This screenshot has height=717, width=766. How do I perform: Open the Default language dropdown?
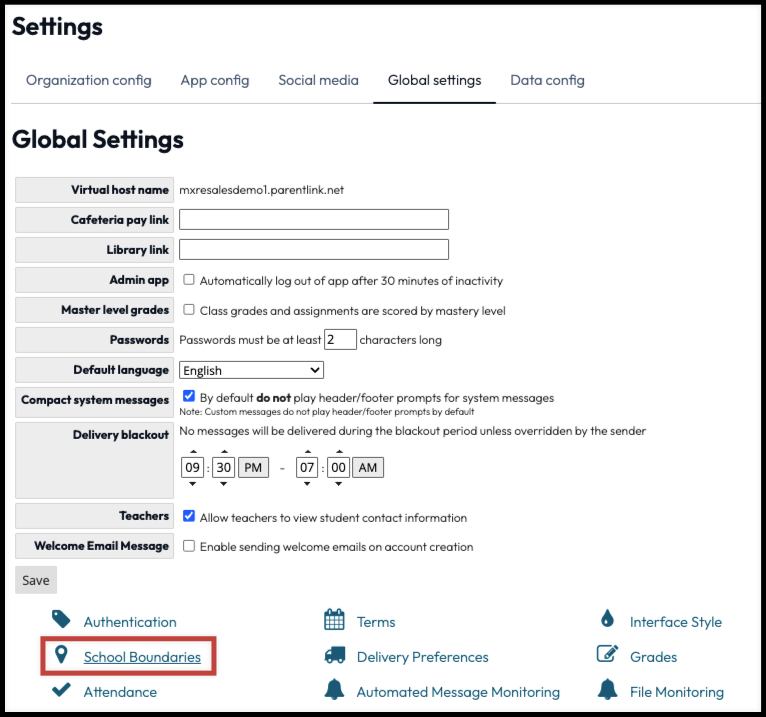251,370
